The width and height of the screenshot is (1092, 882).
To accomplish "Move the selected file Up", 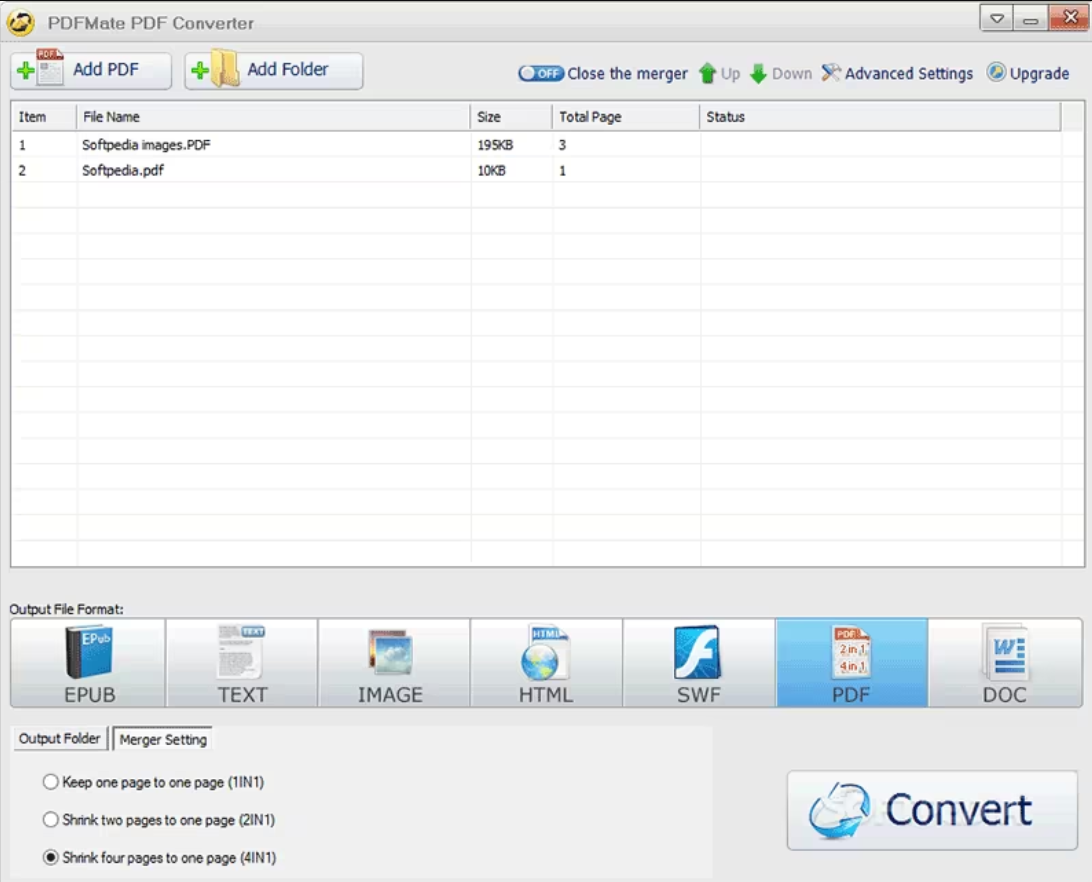I will 719,73.
